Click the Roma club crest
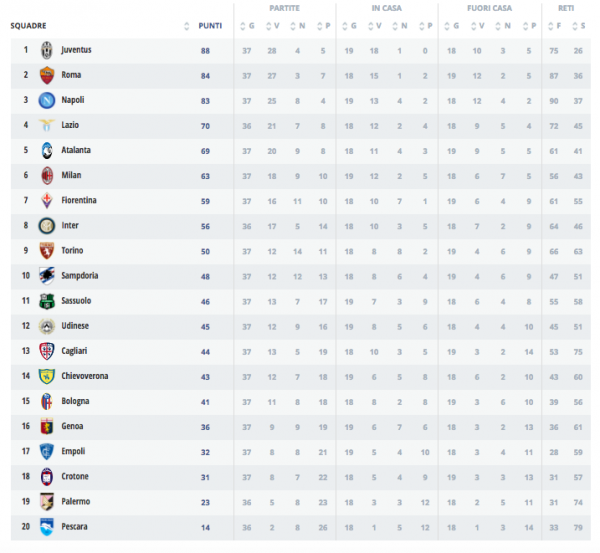Image resolution: width=600 pixels, height=553 pixels. pos(46,75)
